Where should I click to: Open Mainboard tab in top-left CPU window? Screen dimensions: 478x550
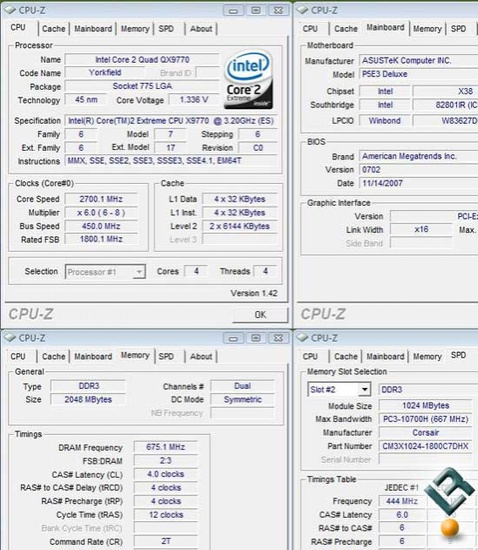pos(93,29)
